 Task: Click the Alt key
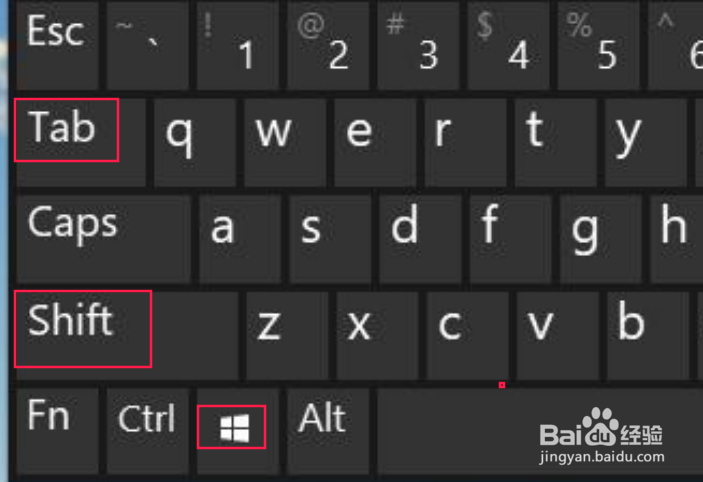[x=328, y=431]
